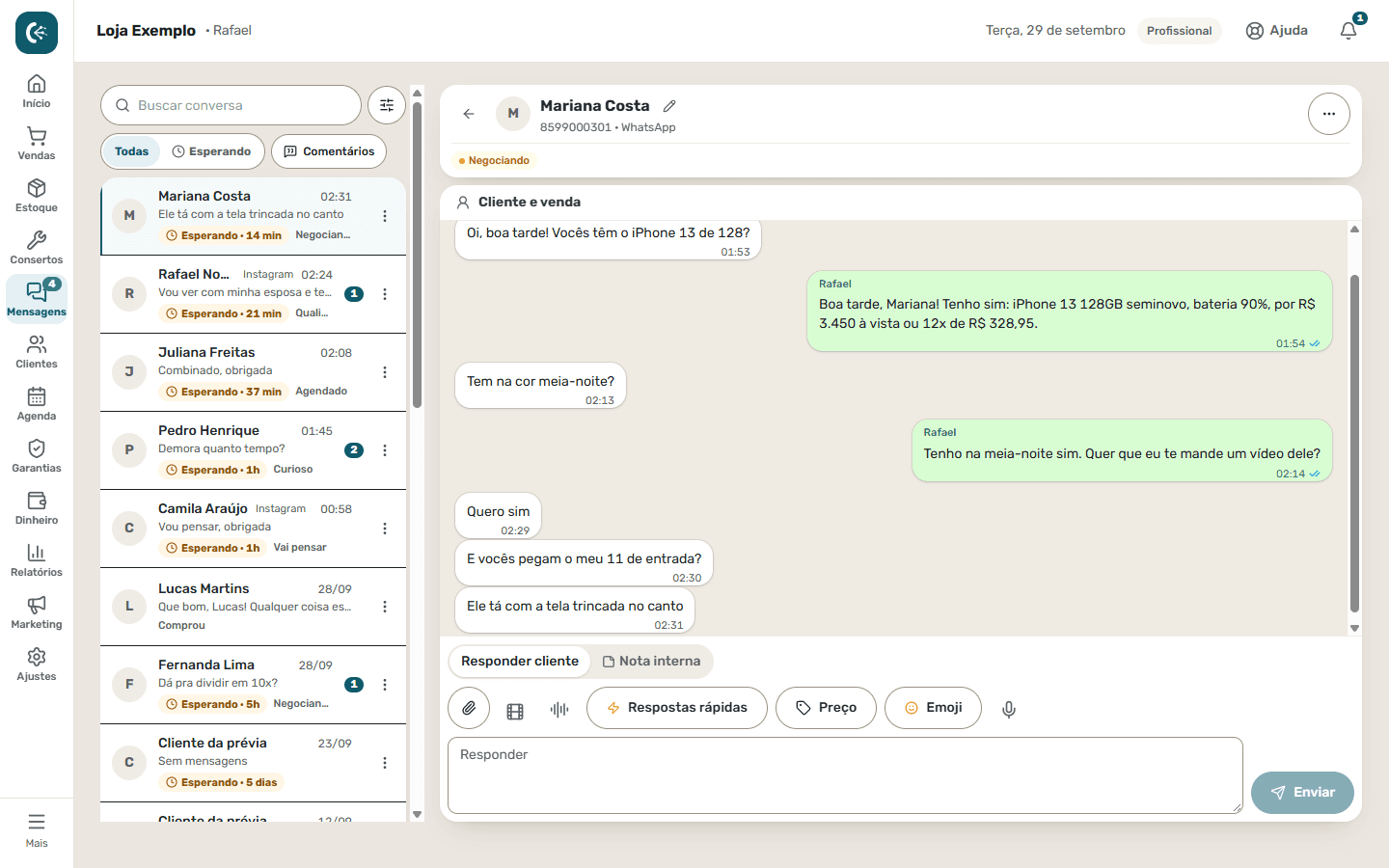The image size is (1389, 868).
Task: Click the Negociando status tag in header
Action: click(x=494, y=160)
